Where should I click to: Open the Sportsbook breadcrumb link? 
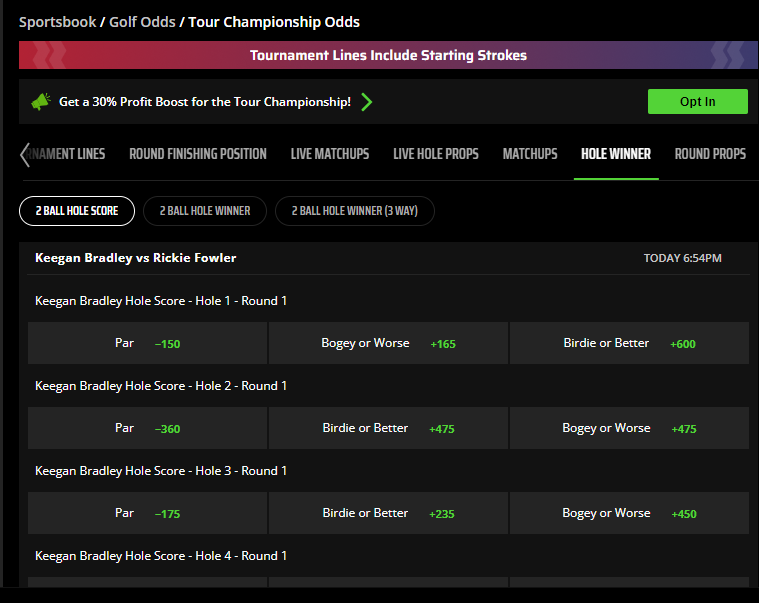(58, 22)
